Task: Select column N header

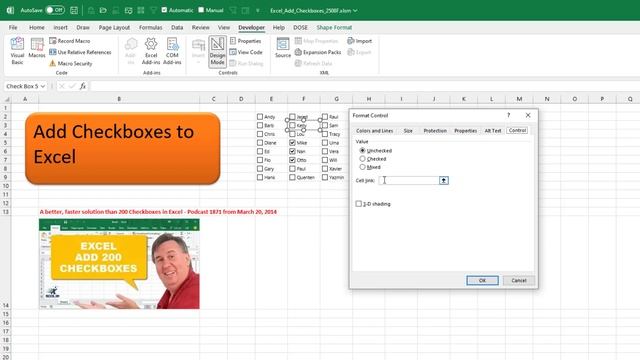Action: pos(547,99)
